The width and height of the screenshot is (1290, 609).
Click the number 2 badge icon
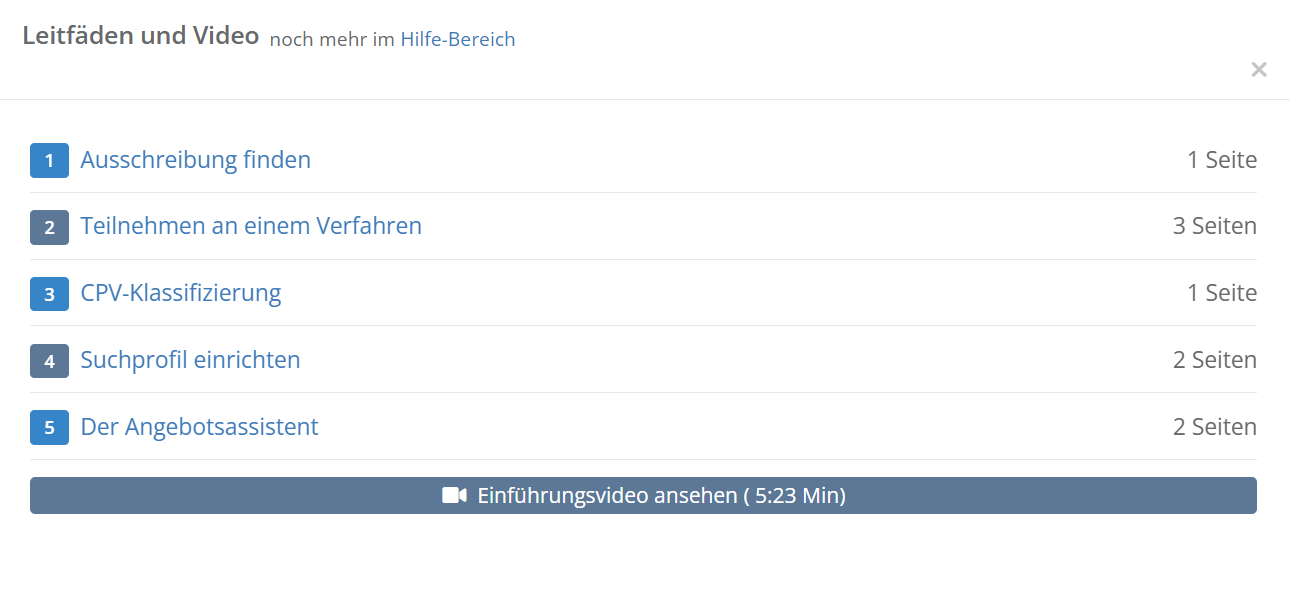point(49,227)
